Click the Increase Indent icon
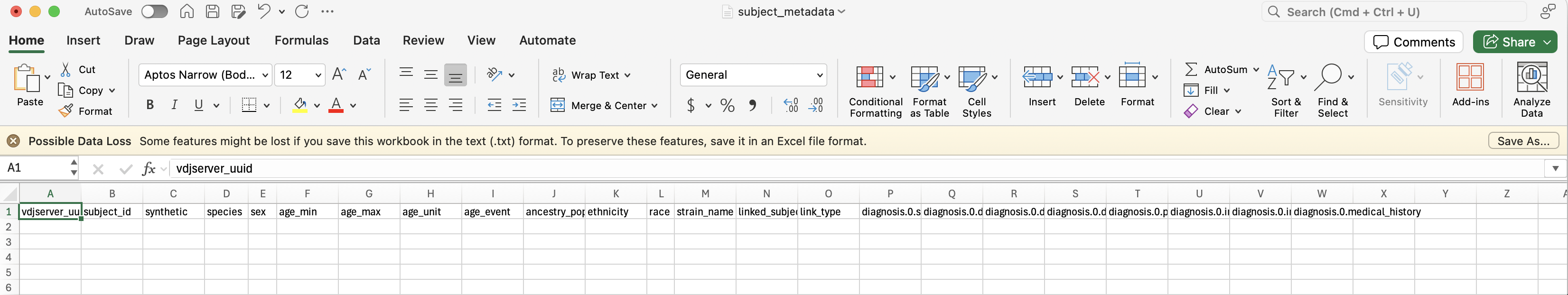Screen dimensions: 1568x295 [519, 105]
